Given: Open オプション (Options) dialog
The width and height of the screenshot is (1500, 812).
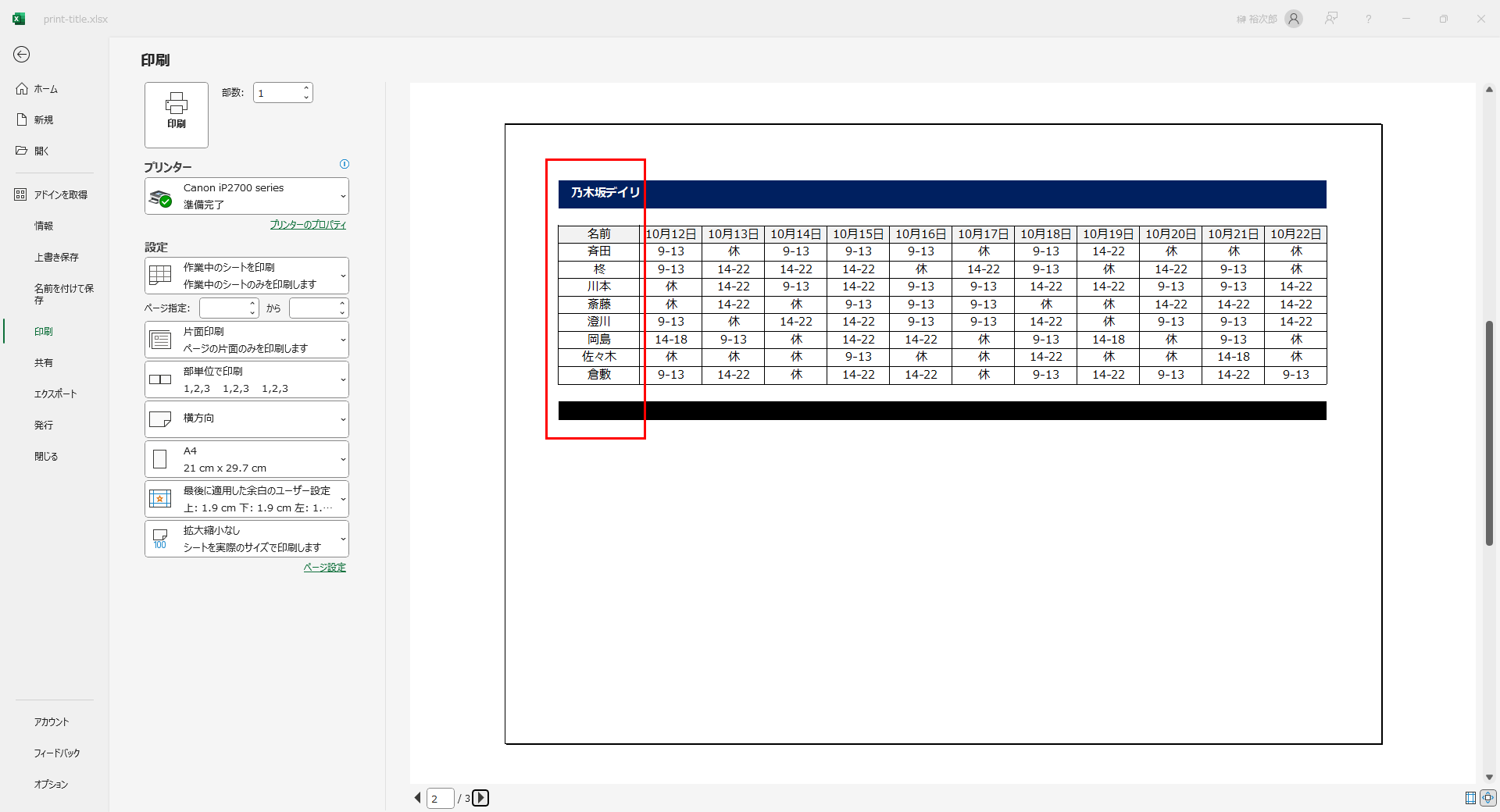Looking at the screenshot, I should tap(52, 785).
